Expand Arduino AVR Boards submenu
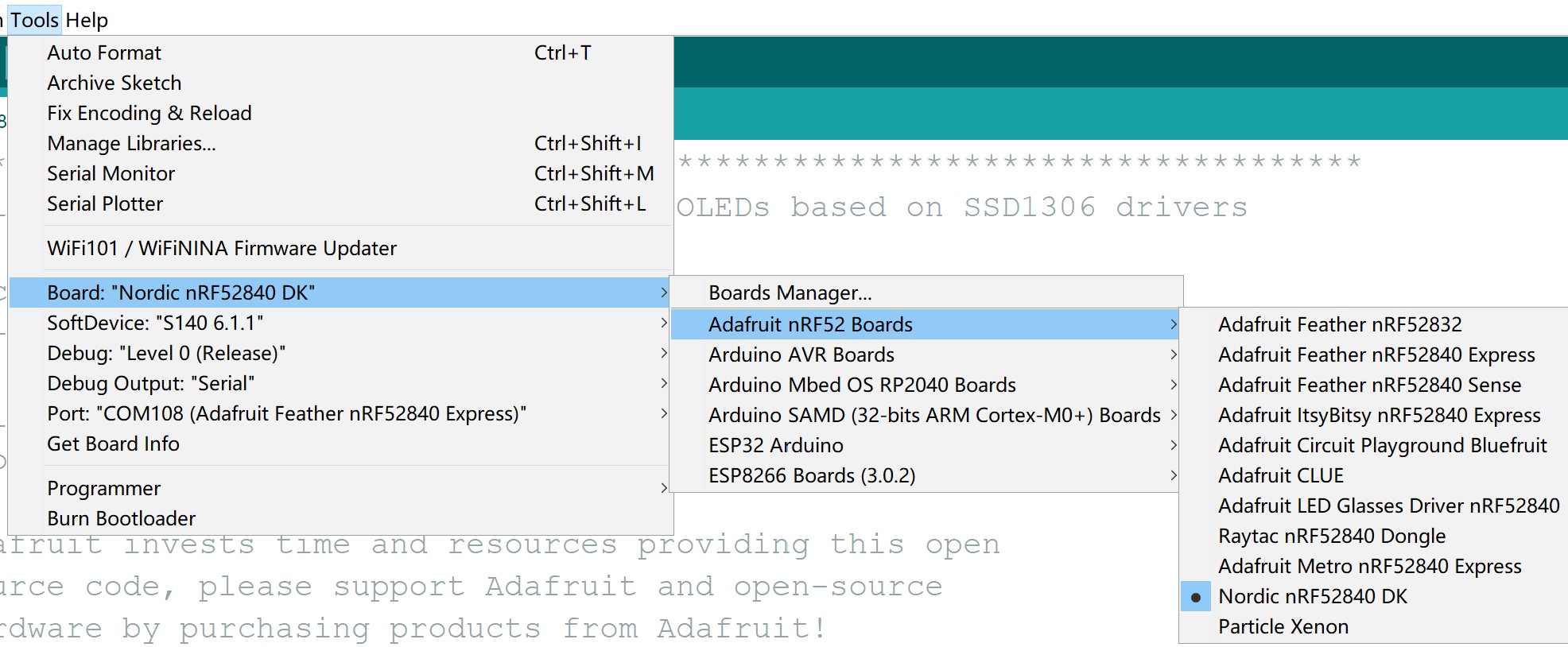 pyautogui.click(x=926, y=354)
